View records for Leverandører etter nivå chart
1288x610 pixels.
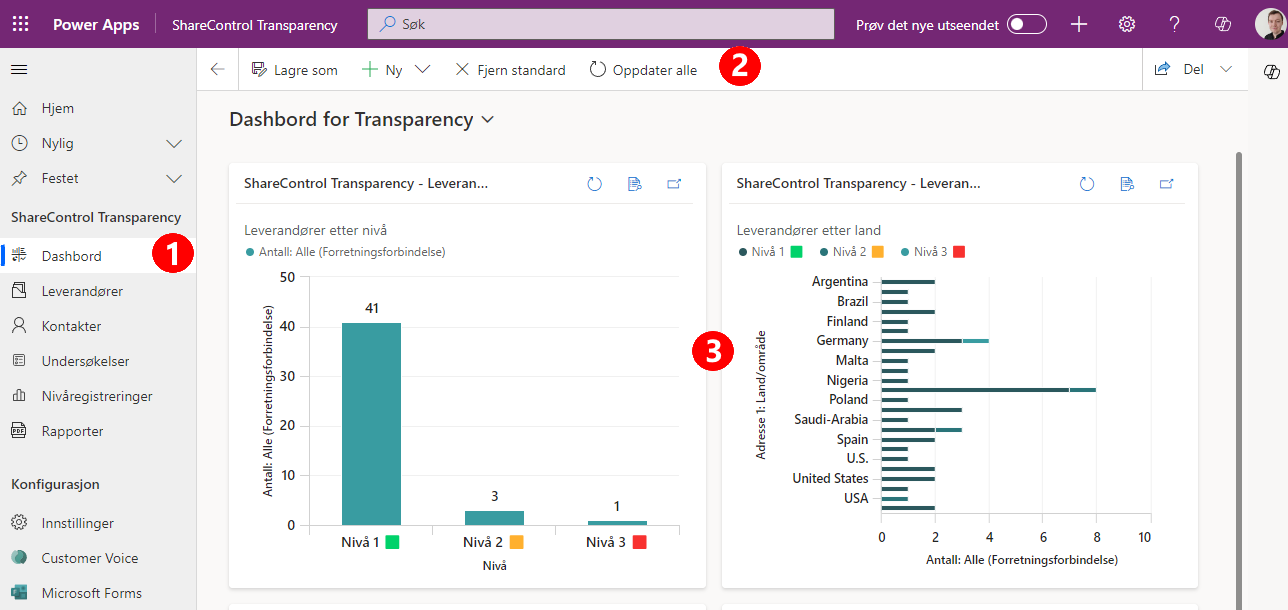click(x=634, y=184)
